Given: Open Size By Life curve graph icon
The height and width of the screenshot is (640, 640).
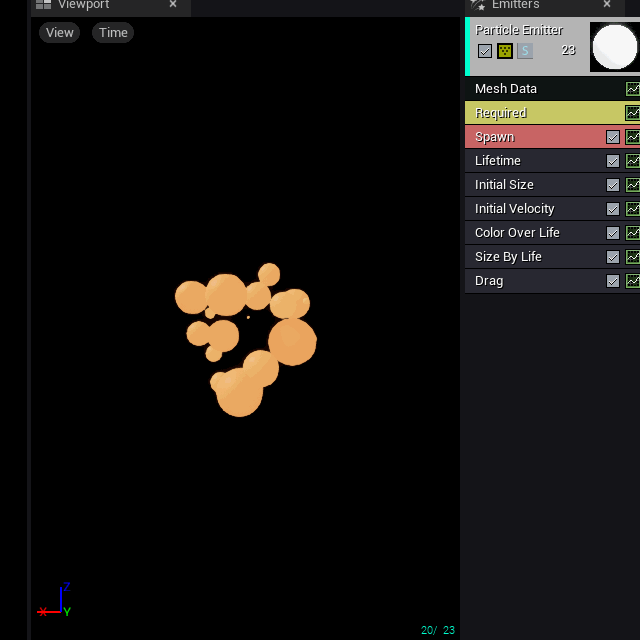Looking at the screenshot, I should pyautogui.click(x=633, y=257).
